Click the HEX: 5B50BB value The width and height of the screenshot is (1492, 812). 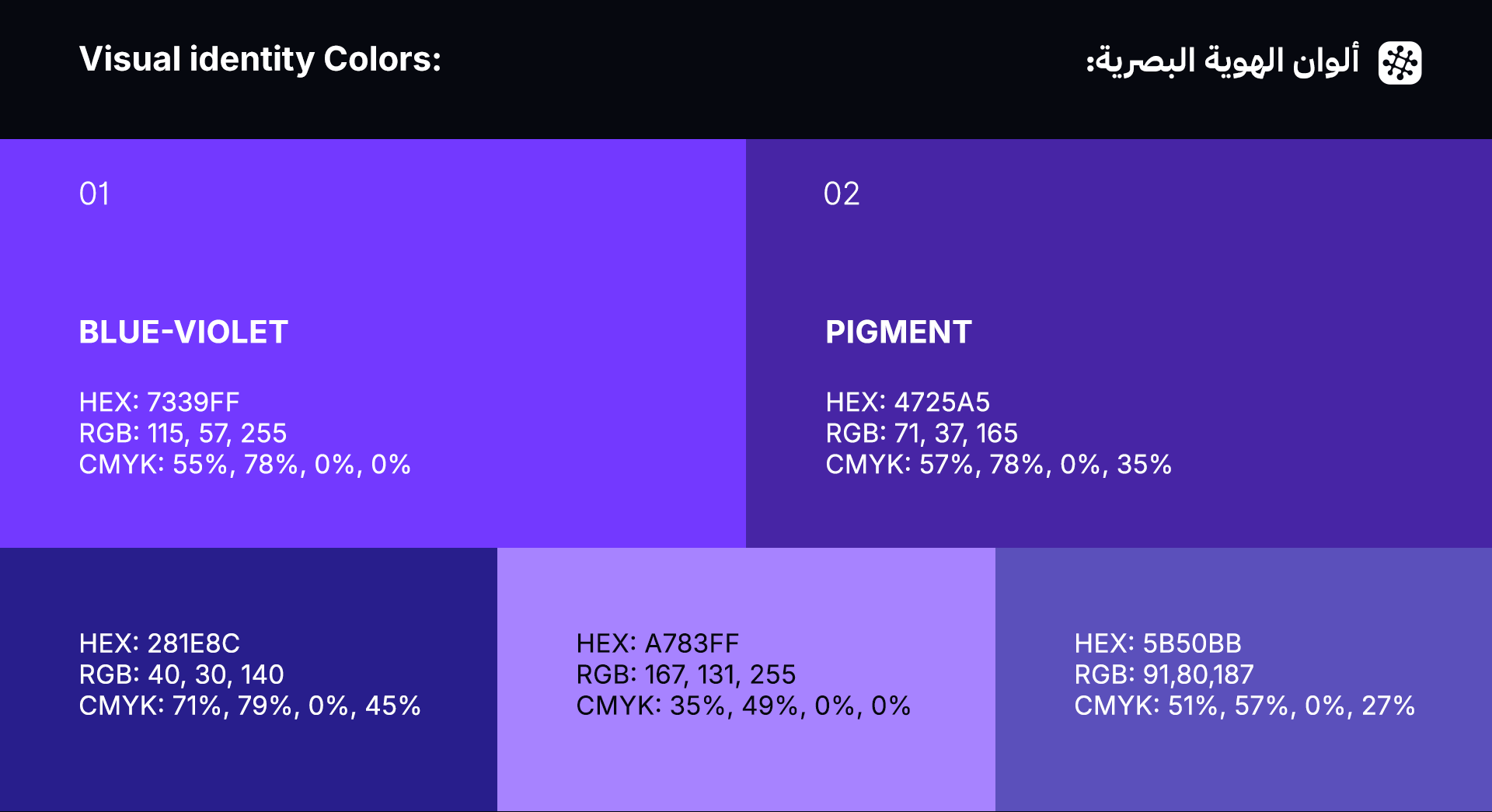(x=1158, y=643)
